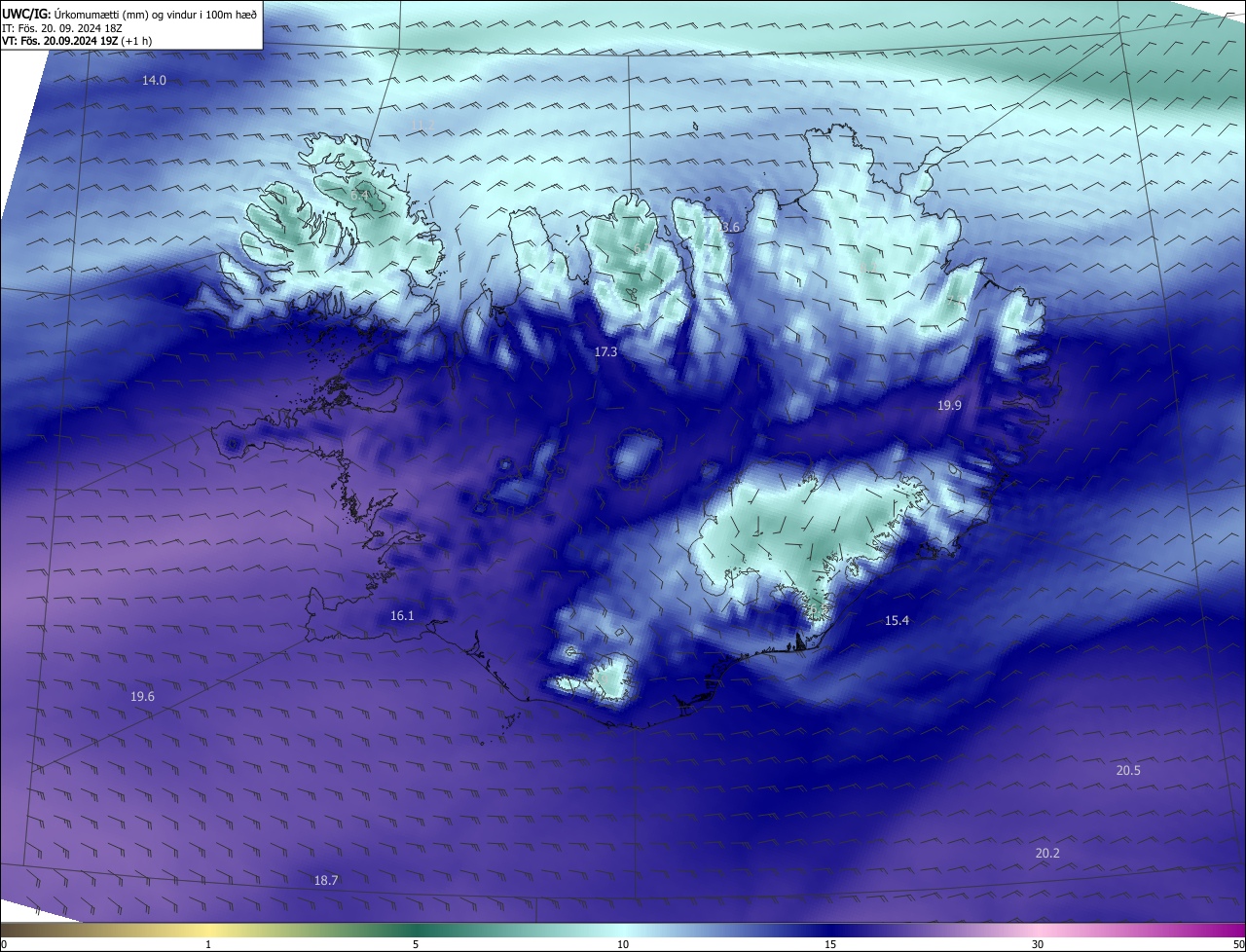Click the 17.3 value label on the map

(x=605, y=351)
